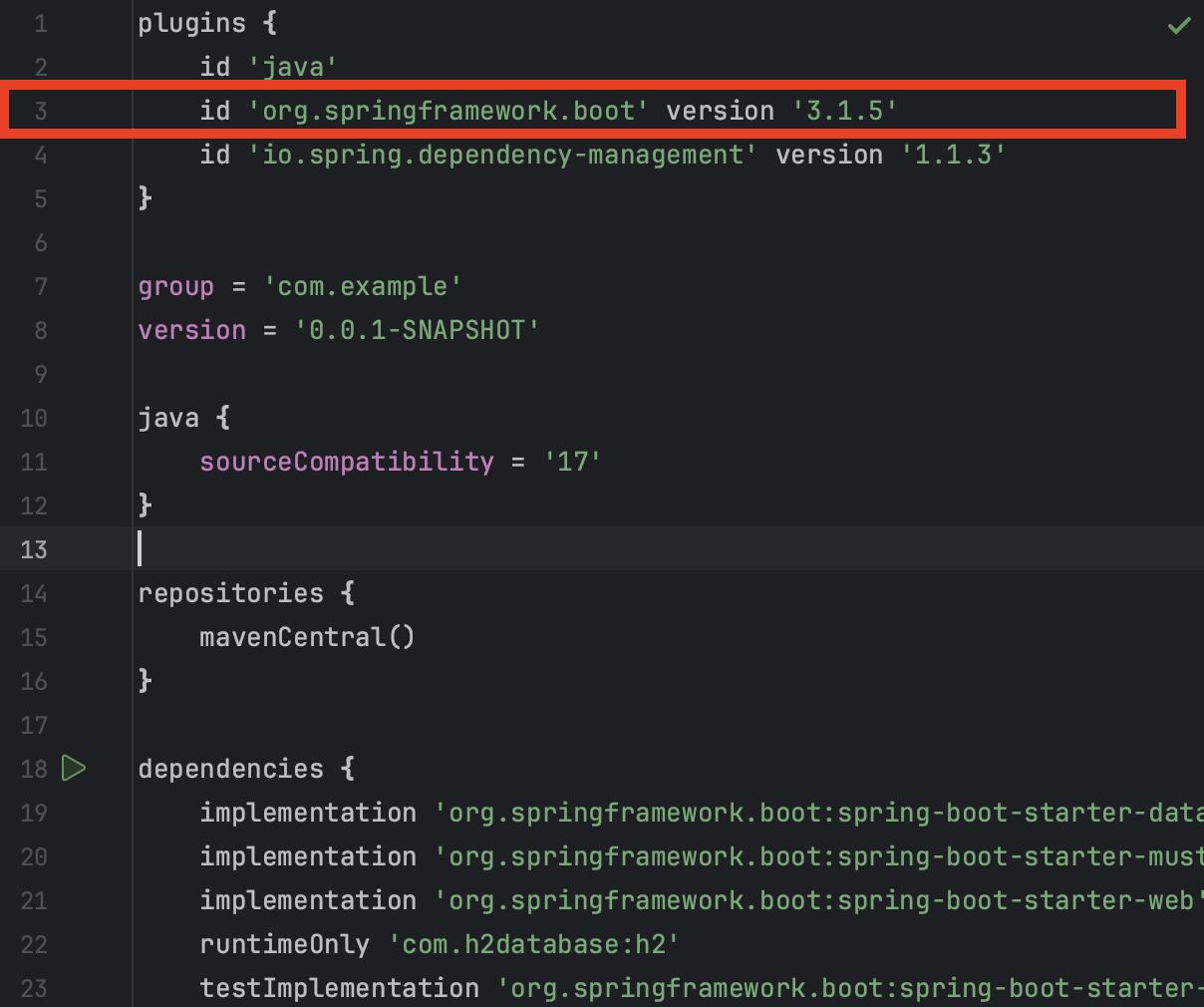
Task: Place the caret on empty line 17
Action: (x=668, y=725)
